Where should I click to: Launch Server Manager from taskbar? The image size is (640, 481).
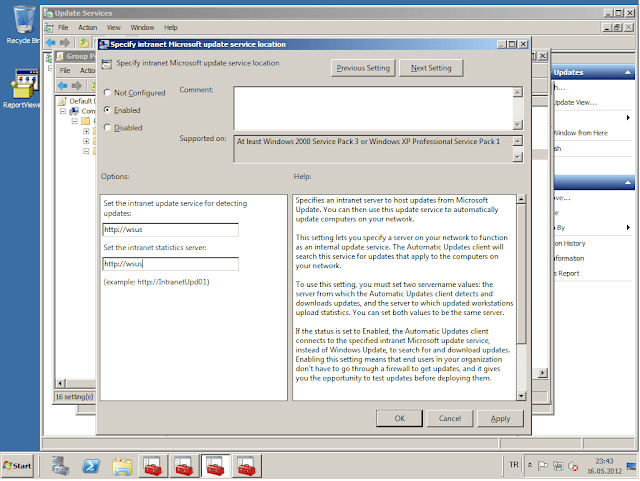(60, 466)
